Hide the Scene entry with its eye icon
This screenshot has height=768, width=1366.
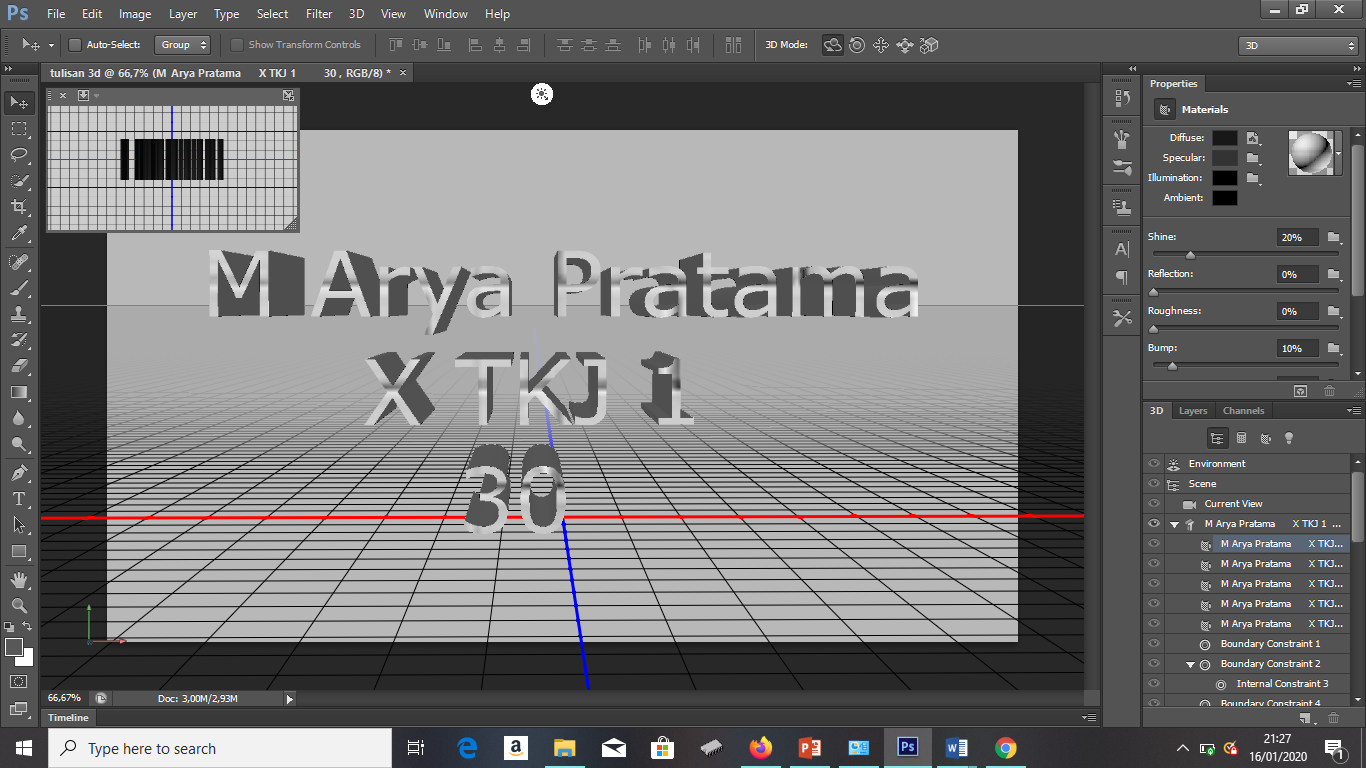[1154, 483]
